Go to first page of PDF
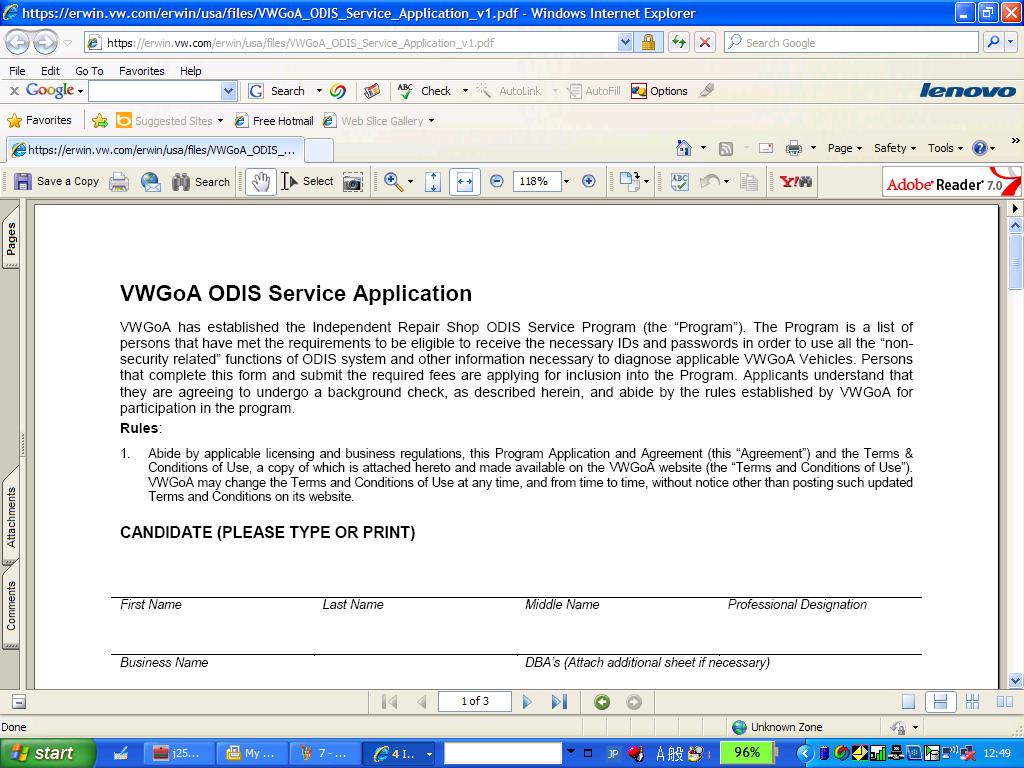Screen dimensions: 1024x768 point(390,702)
